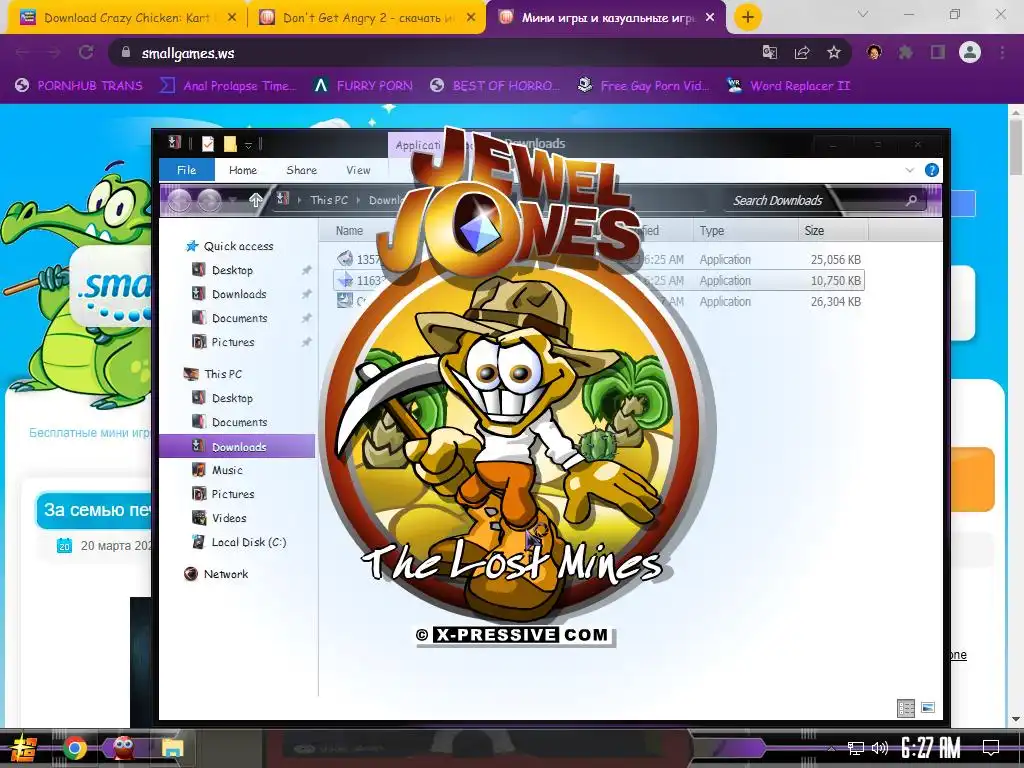Open Desktop under Quick access

pos(232,270)
